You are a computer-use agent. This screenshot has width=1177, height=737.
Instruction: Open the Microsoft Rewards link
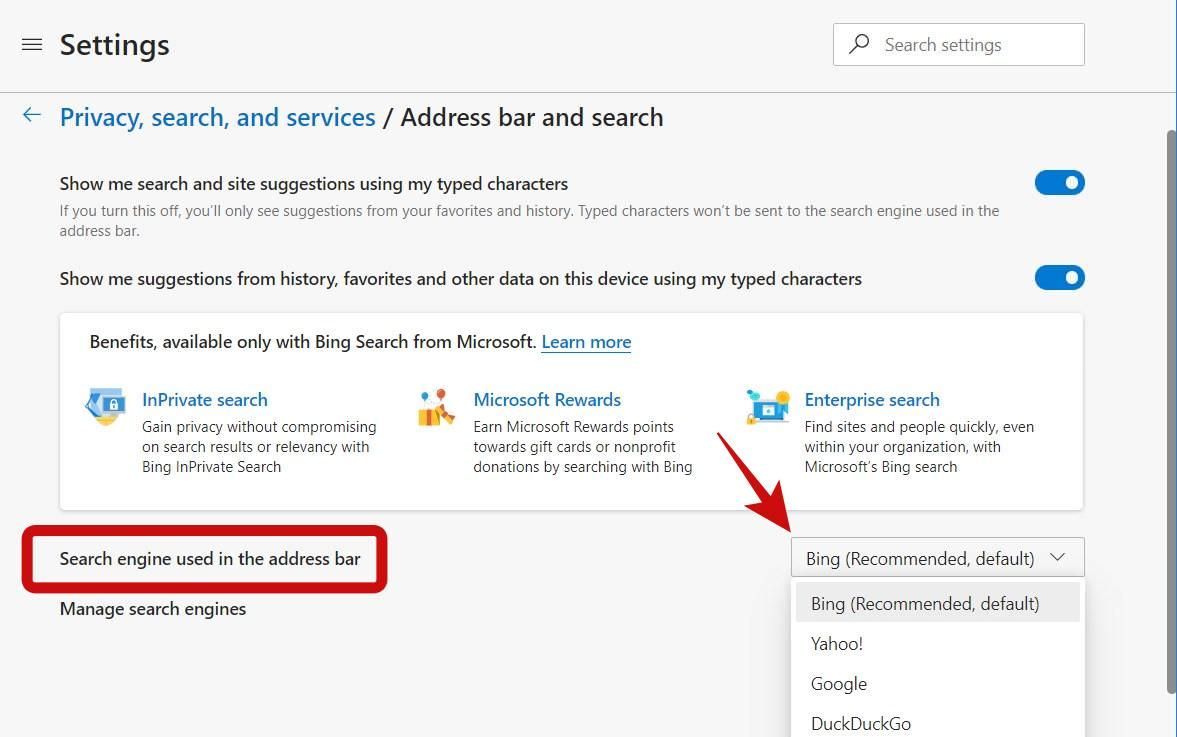[x=547, y=400]
